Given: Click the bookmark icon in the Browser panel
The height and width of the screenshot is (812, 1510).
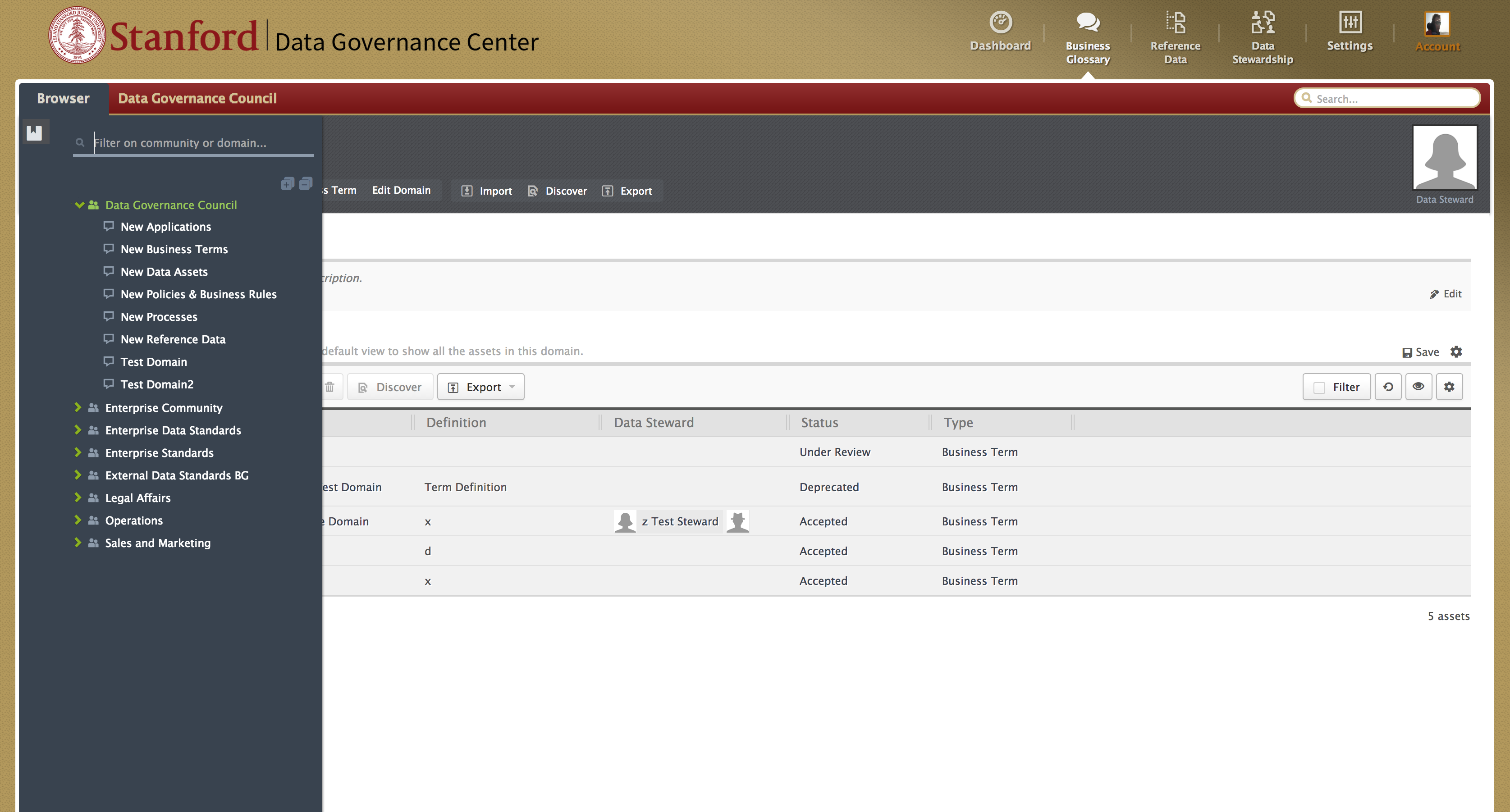Looking at the screenshot, I should [x=35, y=132].
